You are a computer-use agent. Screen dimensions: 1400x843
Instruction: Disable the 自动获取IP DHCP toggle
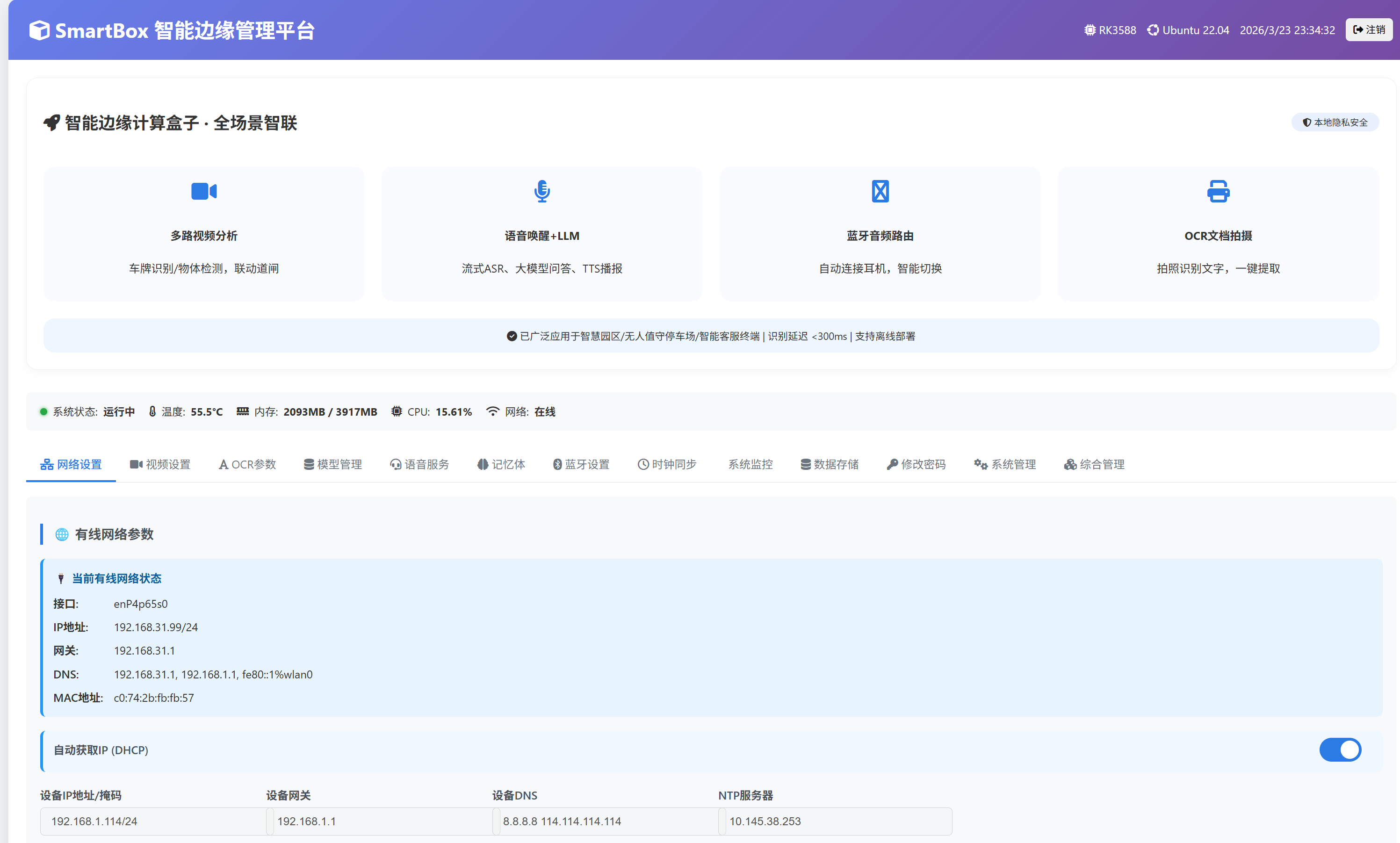click(x=1340, y=750)
